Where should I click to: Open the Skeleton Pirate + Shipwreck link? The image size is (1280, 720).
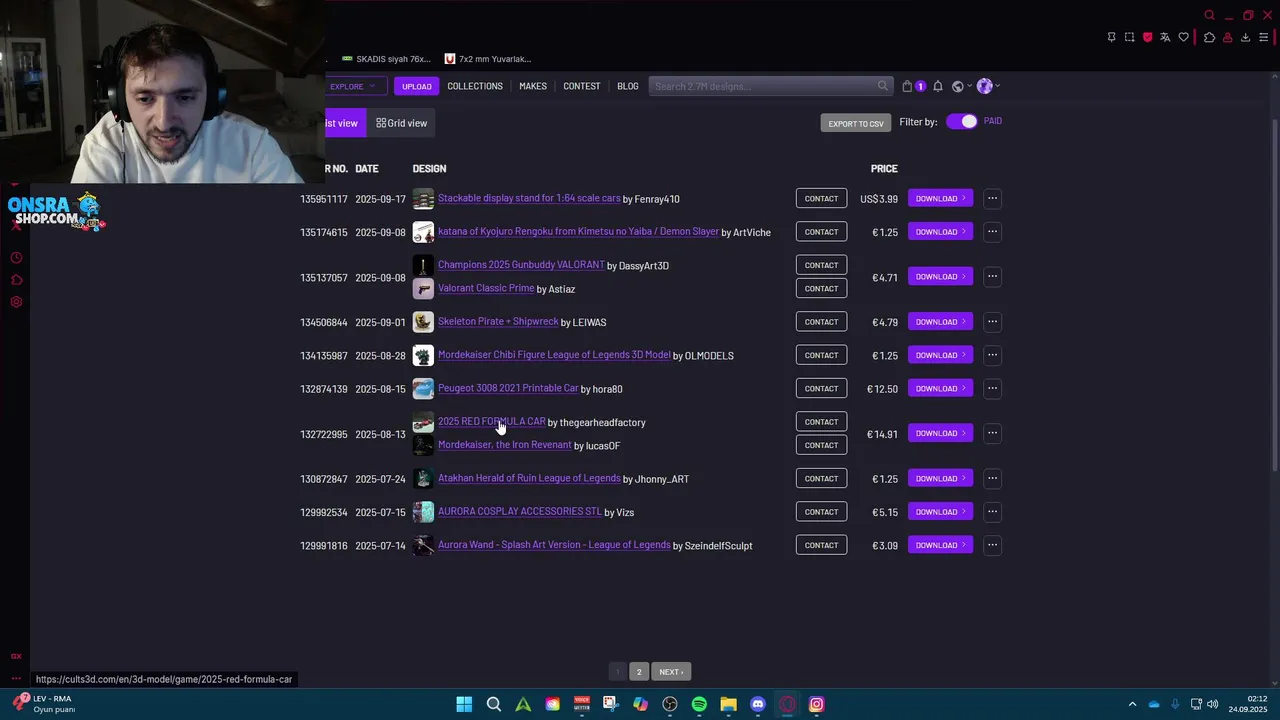pos(498,321)
